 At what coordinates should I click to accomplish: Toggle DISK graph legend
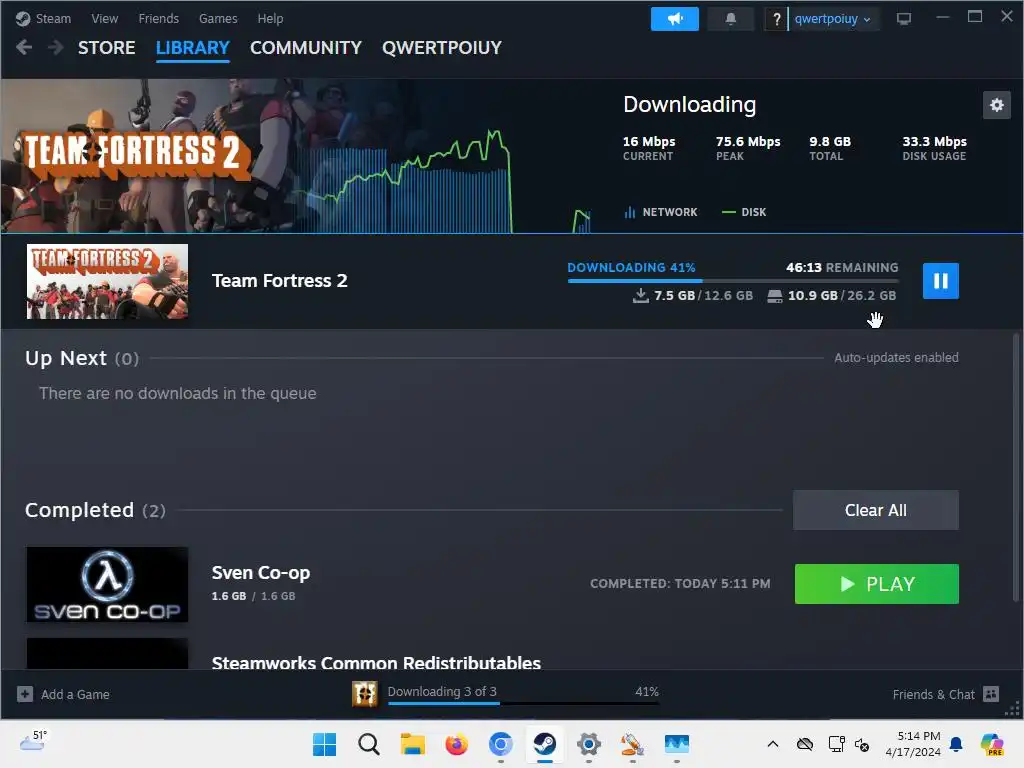point(744,212)
